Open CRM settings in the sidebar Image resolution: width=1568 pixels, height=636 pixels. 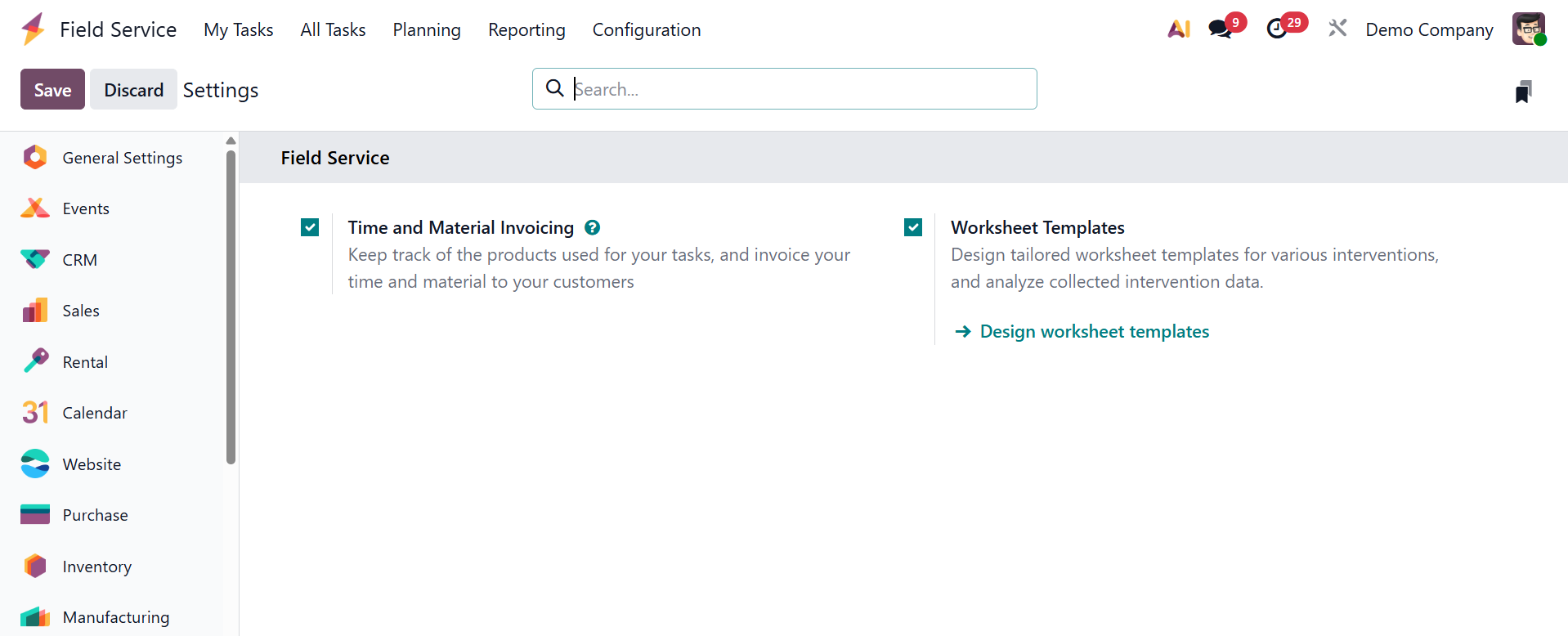(x=79, y=260)
